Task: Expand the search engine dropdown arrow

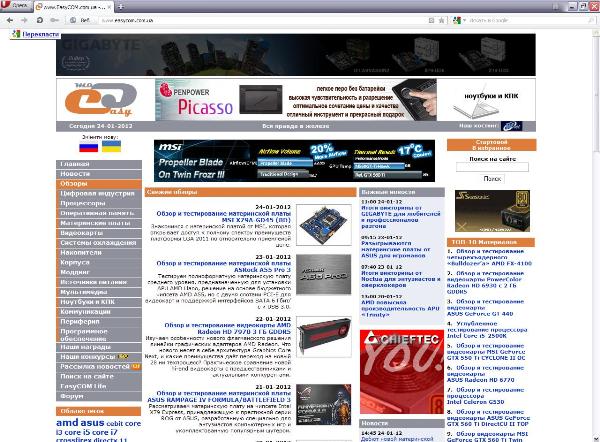Action: pyautogui.click(x=464, y=20)
